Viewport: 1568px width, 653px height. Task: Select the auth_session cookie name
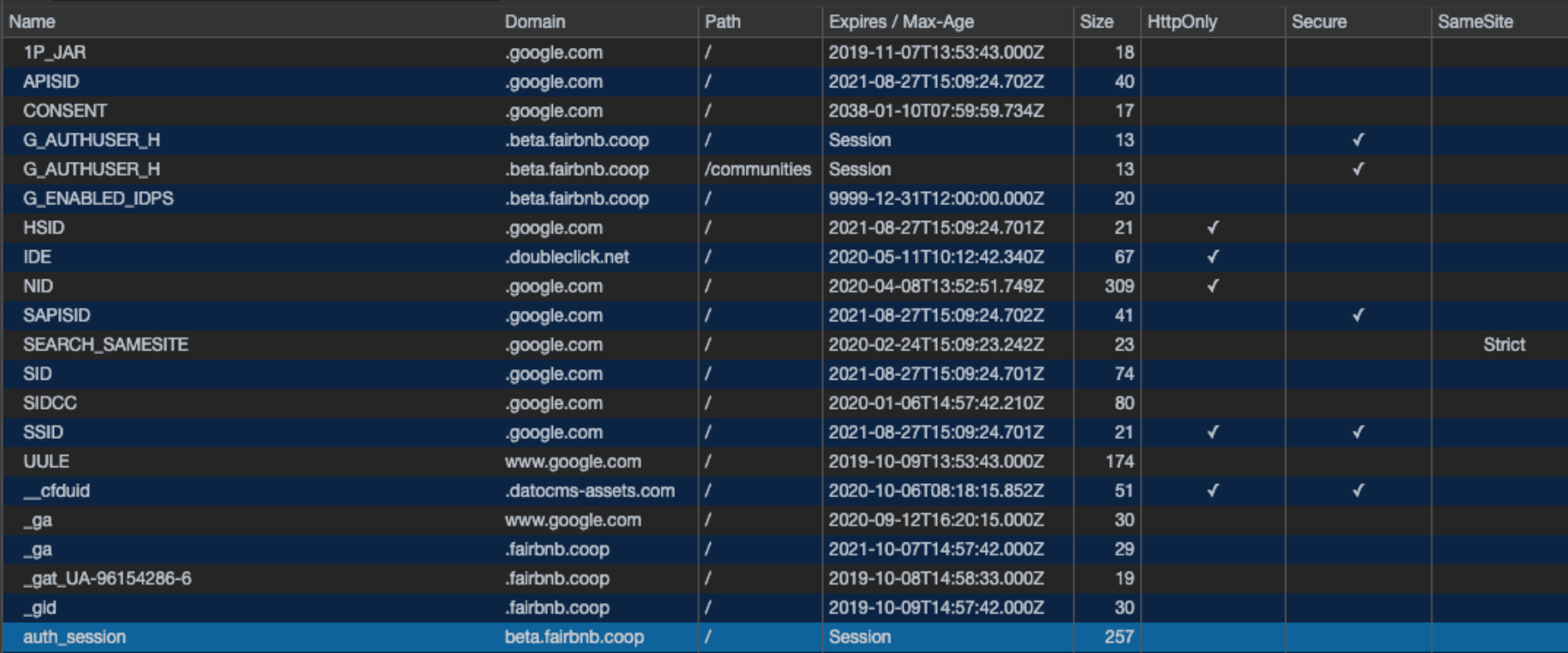(x=75, y=637)
